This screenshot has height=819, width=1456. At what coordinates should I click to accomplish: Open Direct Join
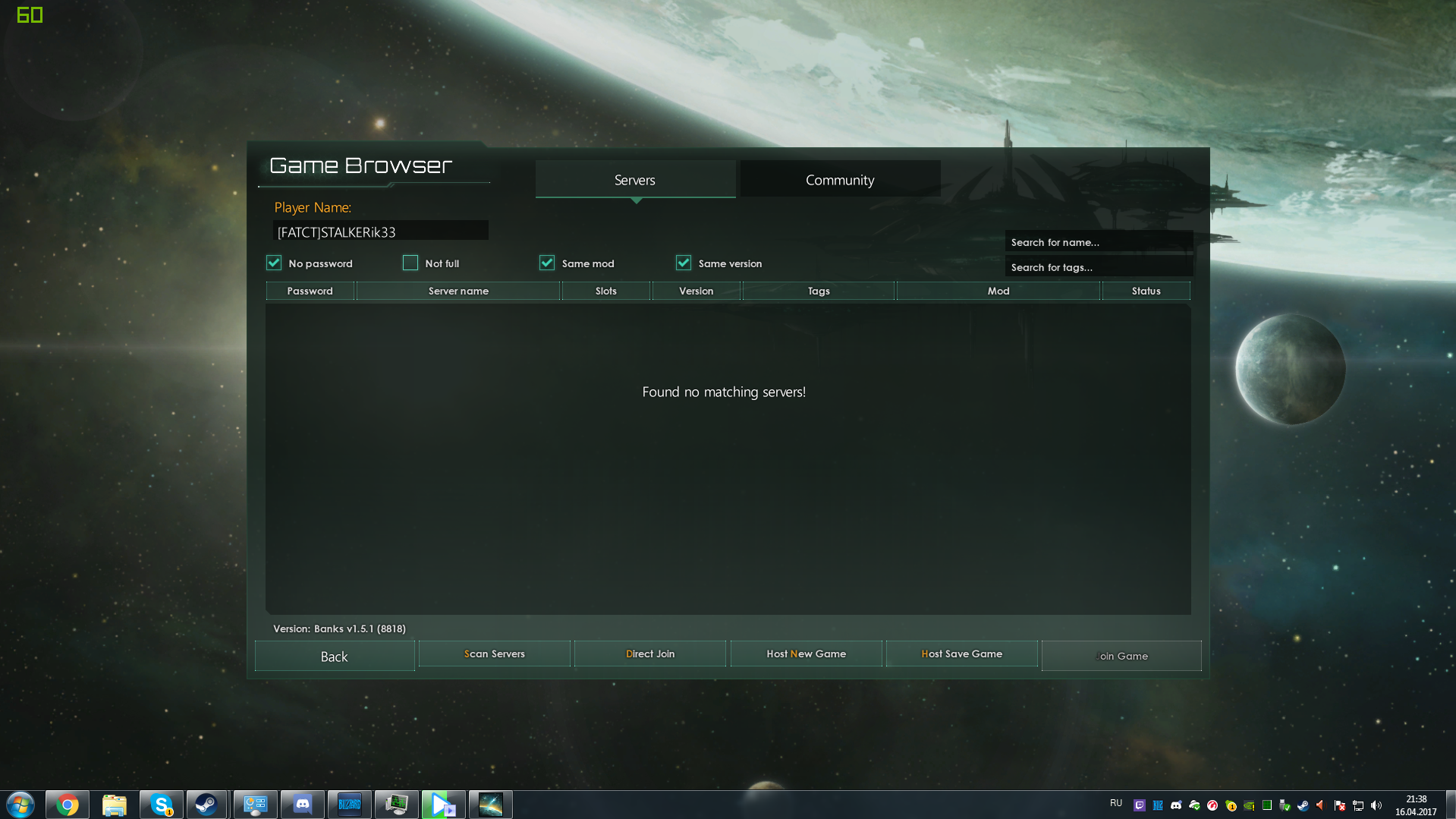point(650,654)
